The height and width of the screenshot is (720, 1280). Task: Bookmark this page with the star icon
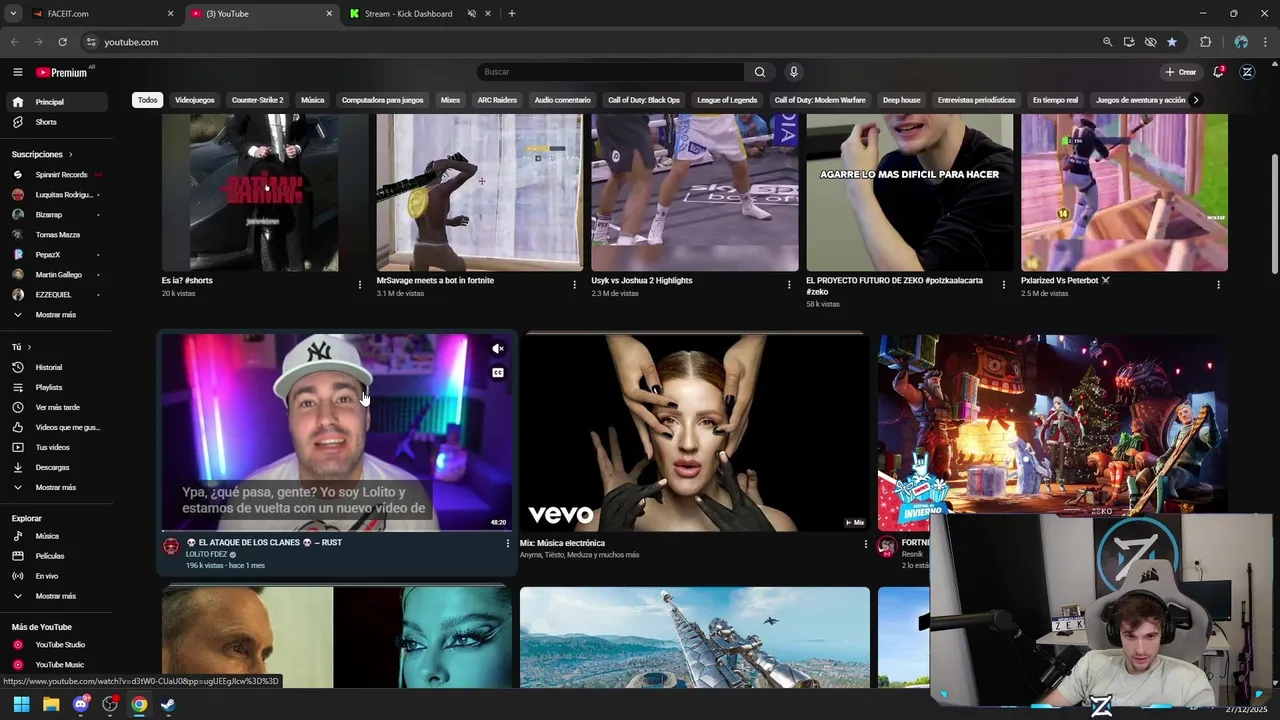(x=1172, y=42)
